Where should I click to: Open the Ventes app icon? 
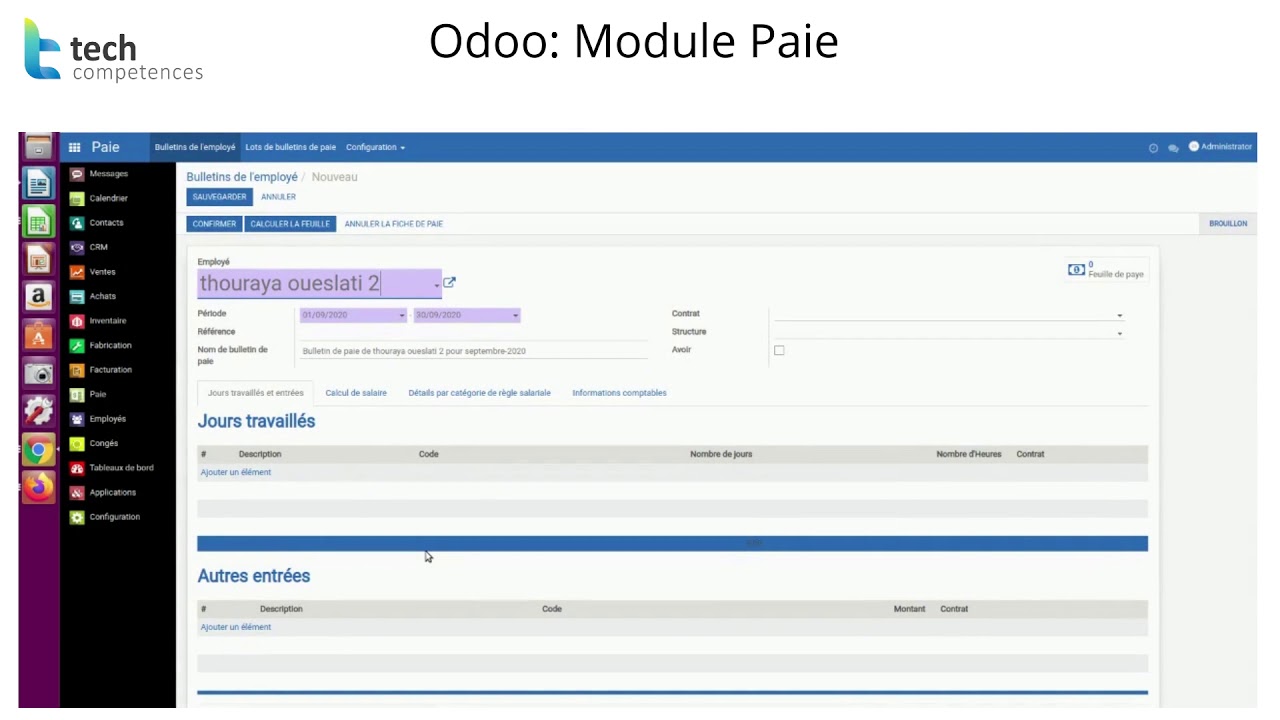(x=77, y=272)
